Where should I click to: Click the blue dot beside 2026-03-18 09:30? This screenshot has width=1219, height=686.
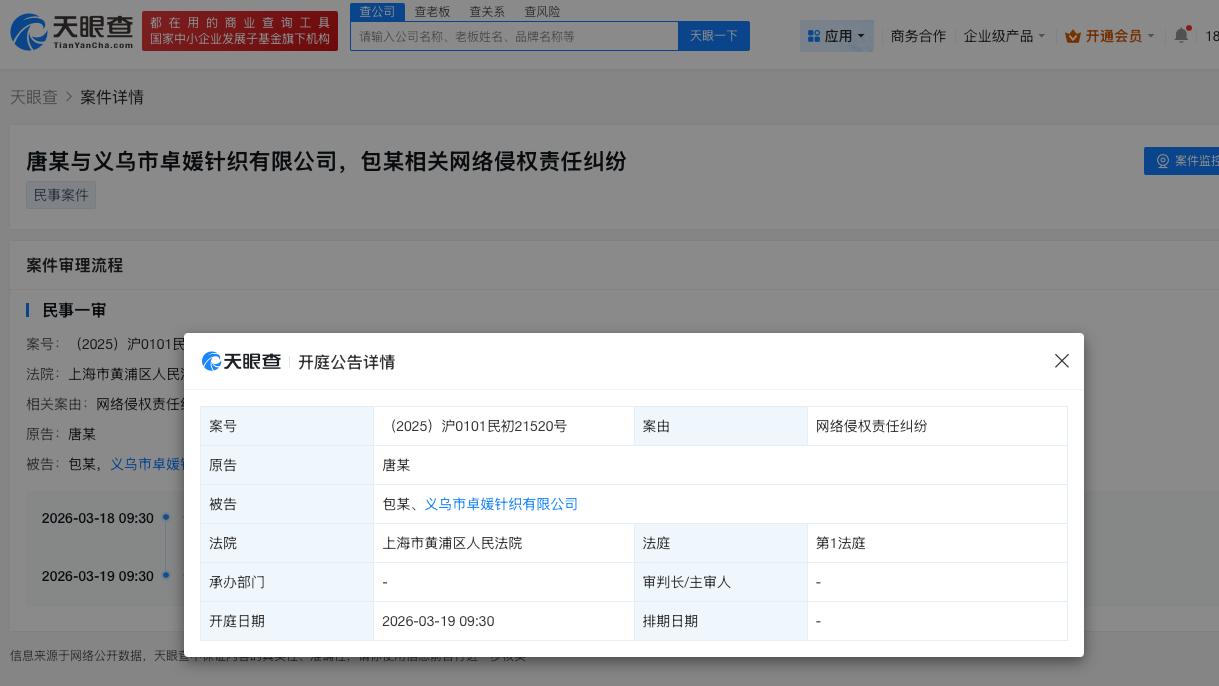165,518
